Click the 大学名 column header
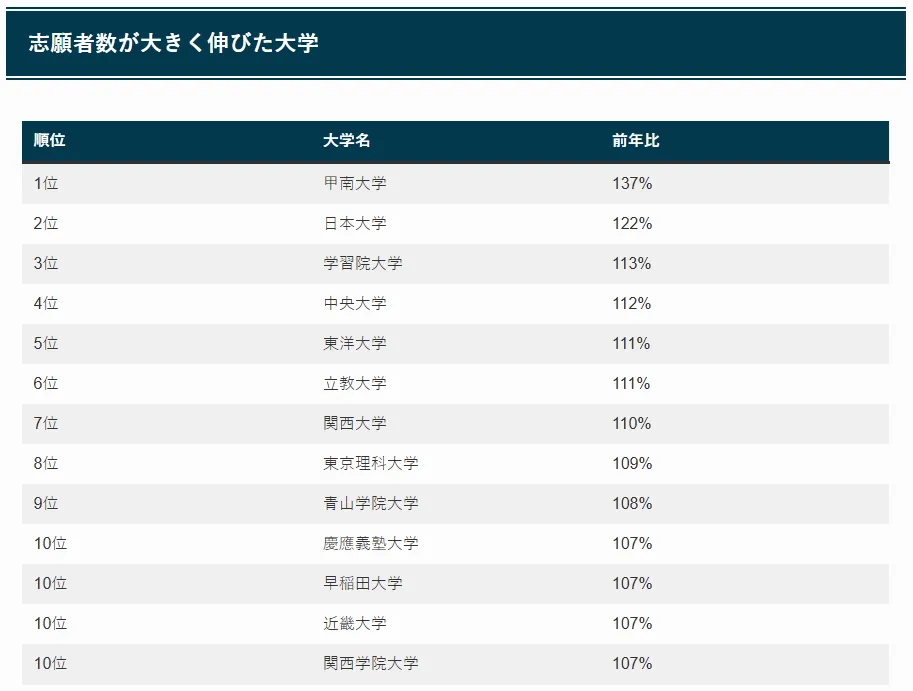Viewport: 913px width, 691px height. coord(346,140)
